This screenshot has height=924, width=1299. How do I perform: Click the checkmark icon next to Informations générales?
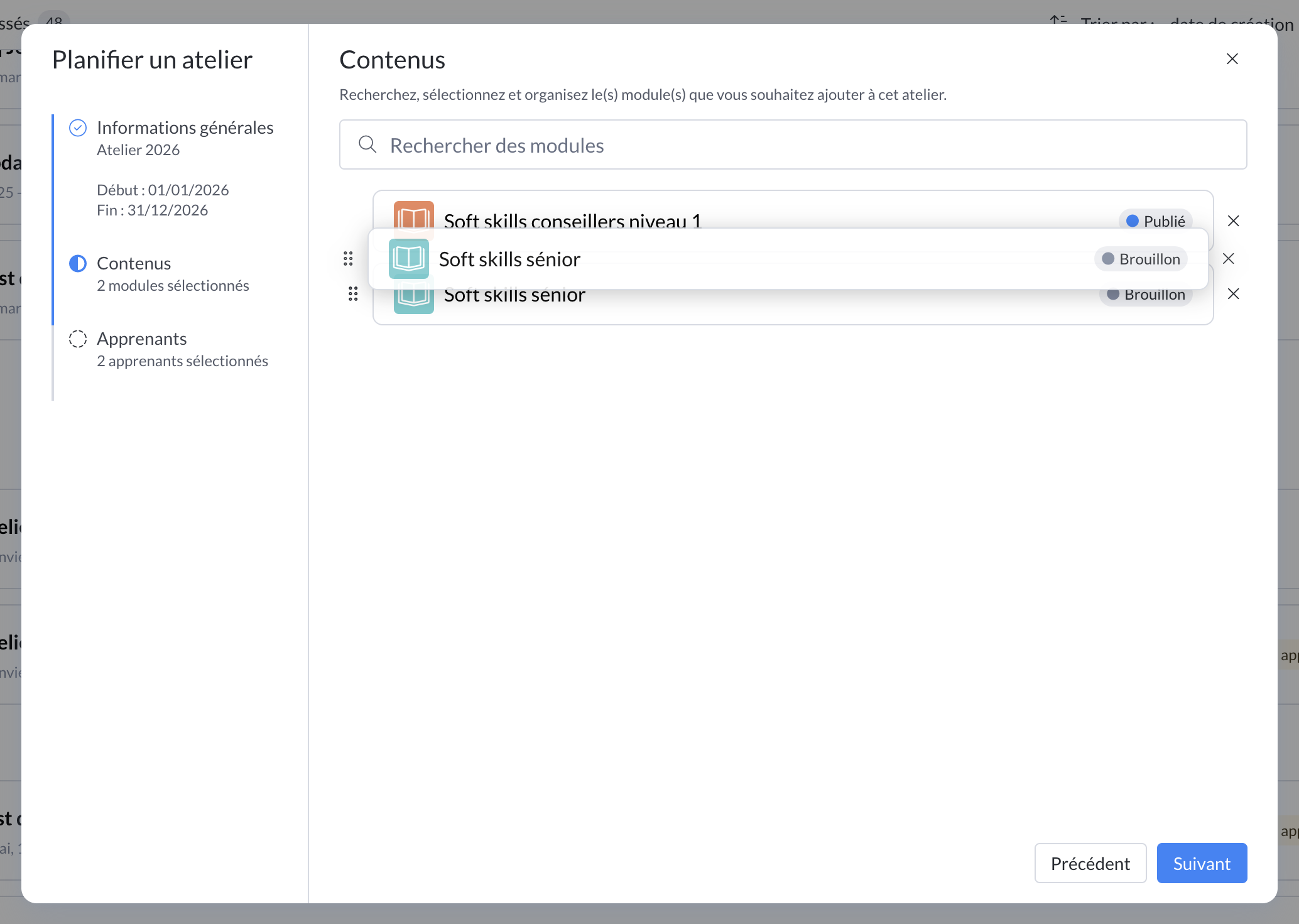click(x=78, y=128)
